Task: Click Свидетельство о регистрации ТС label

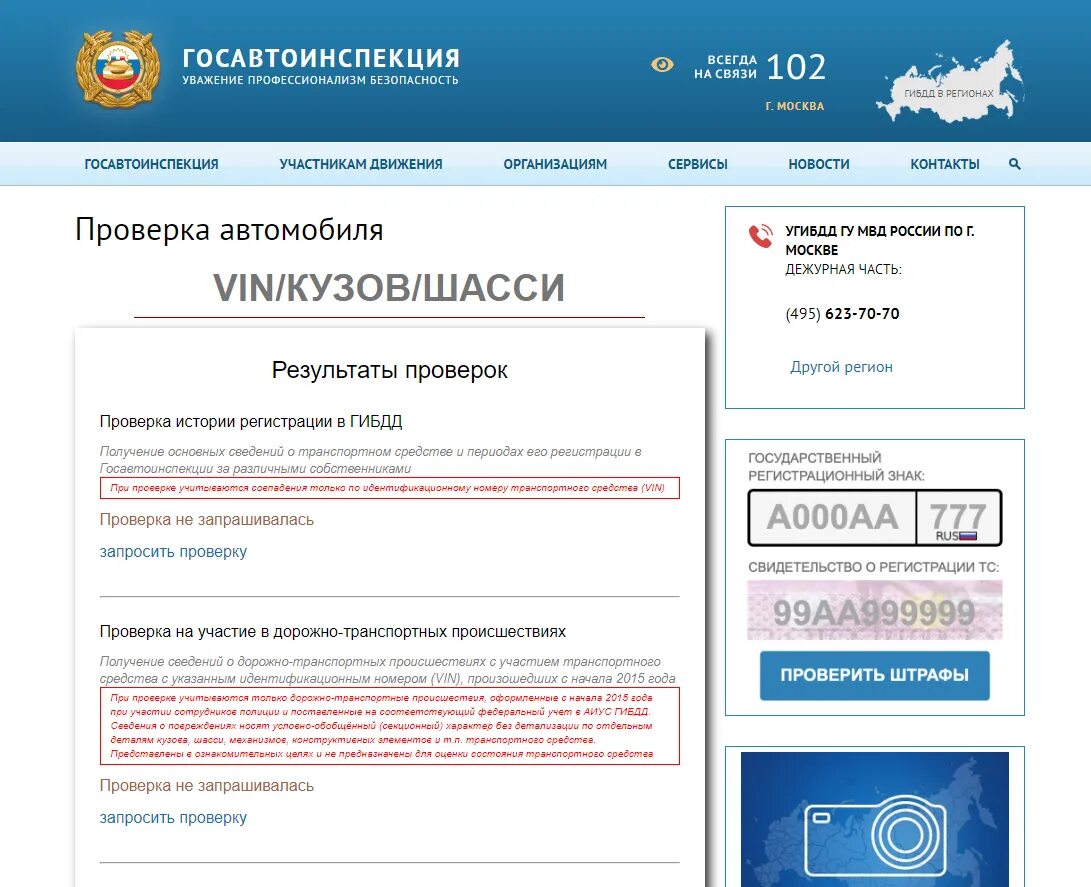Action: coord(873,567)
